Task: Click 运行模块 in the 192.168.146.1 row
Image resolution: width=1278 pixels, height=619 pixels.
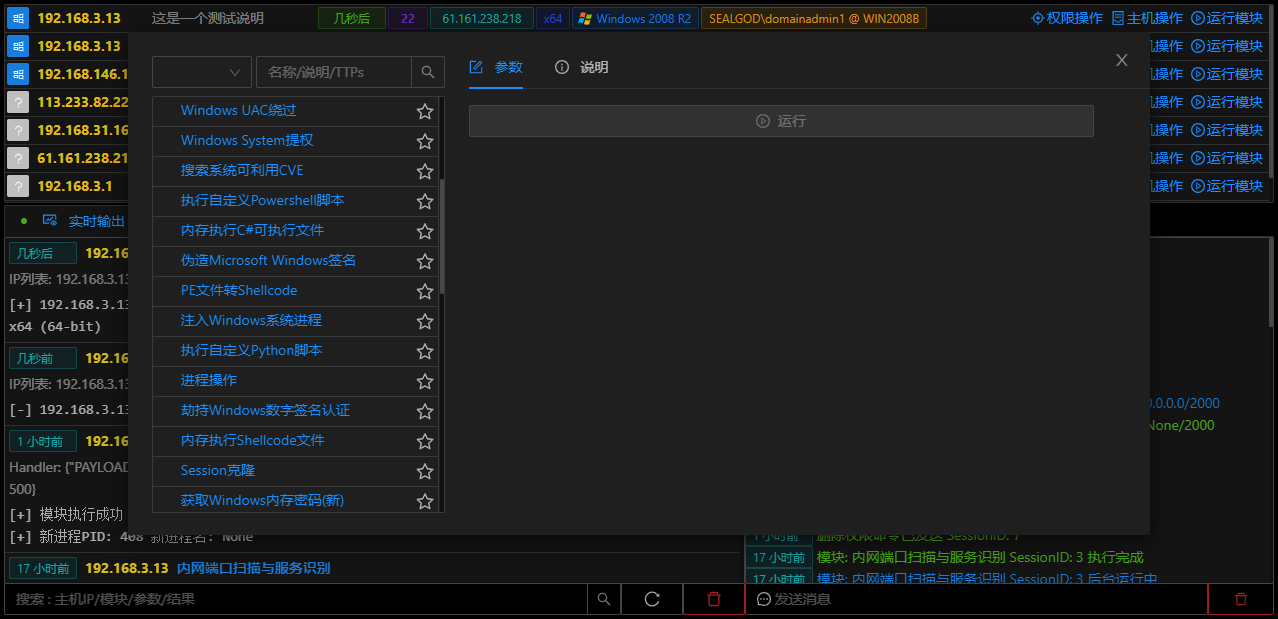Action: click(x=1227, y=74)
